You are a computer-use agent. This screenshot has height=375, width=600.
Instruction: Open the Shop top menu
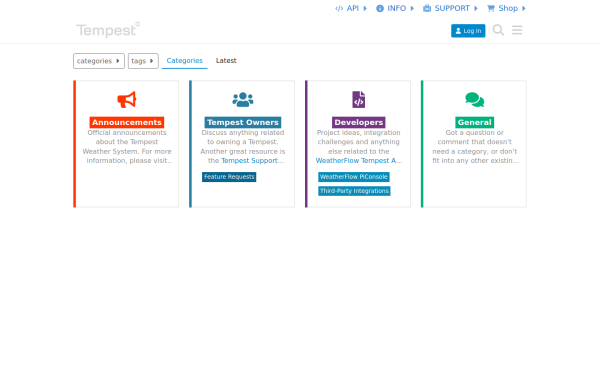(x=506, y=8)
